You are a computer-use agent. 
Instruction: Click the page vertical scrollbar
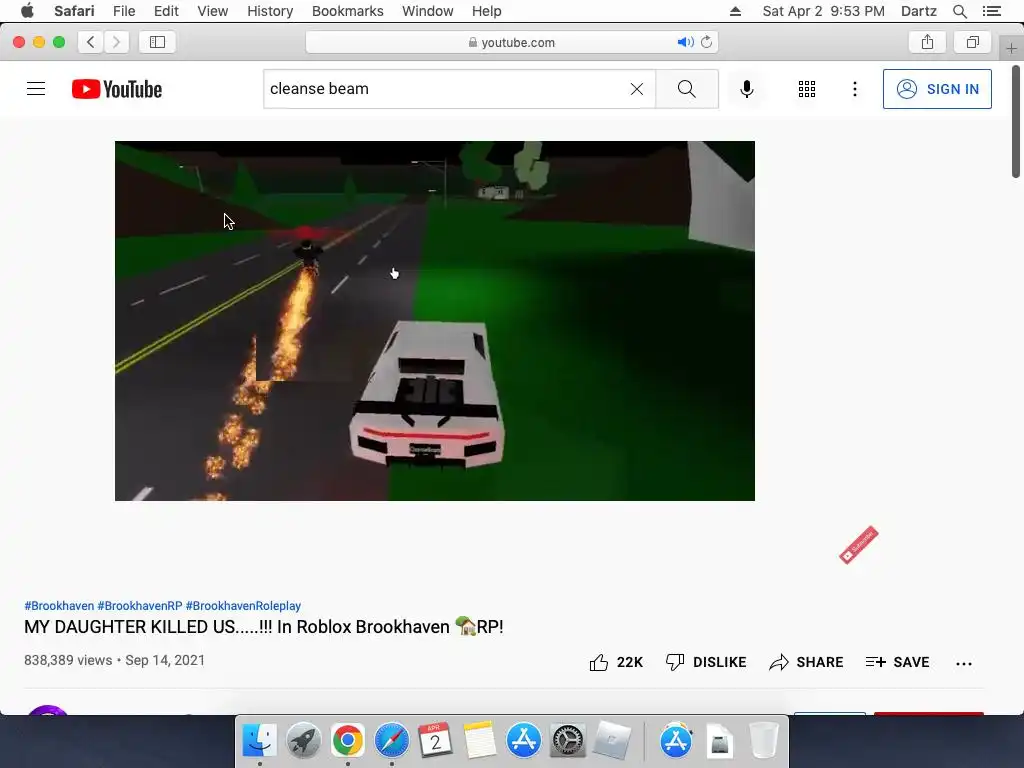[1016, 121]
